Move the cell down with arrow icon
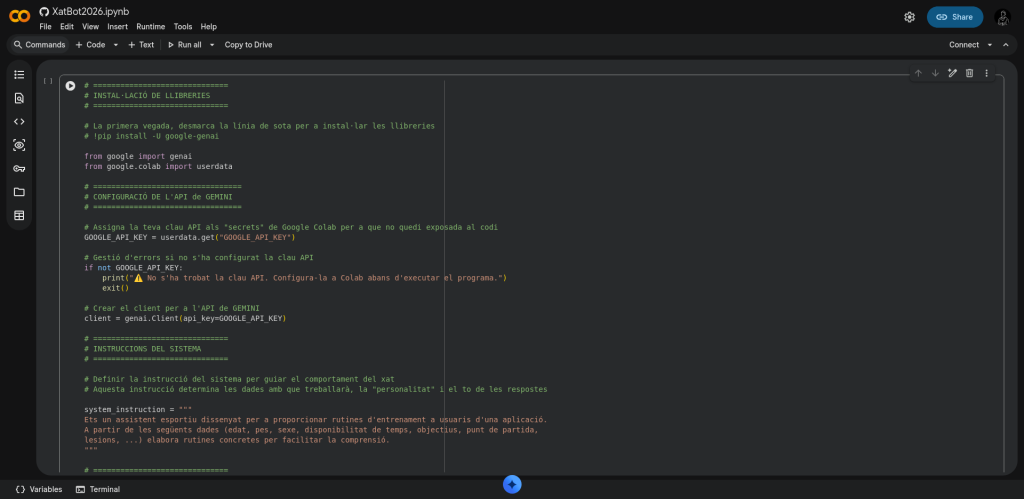 [935, 73]
